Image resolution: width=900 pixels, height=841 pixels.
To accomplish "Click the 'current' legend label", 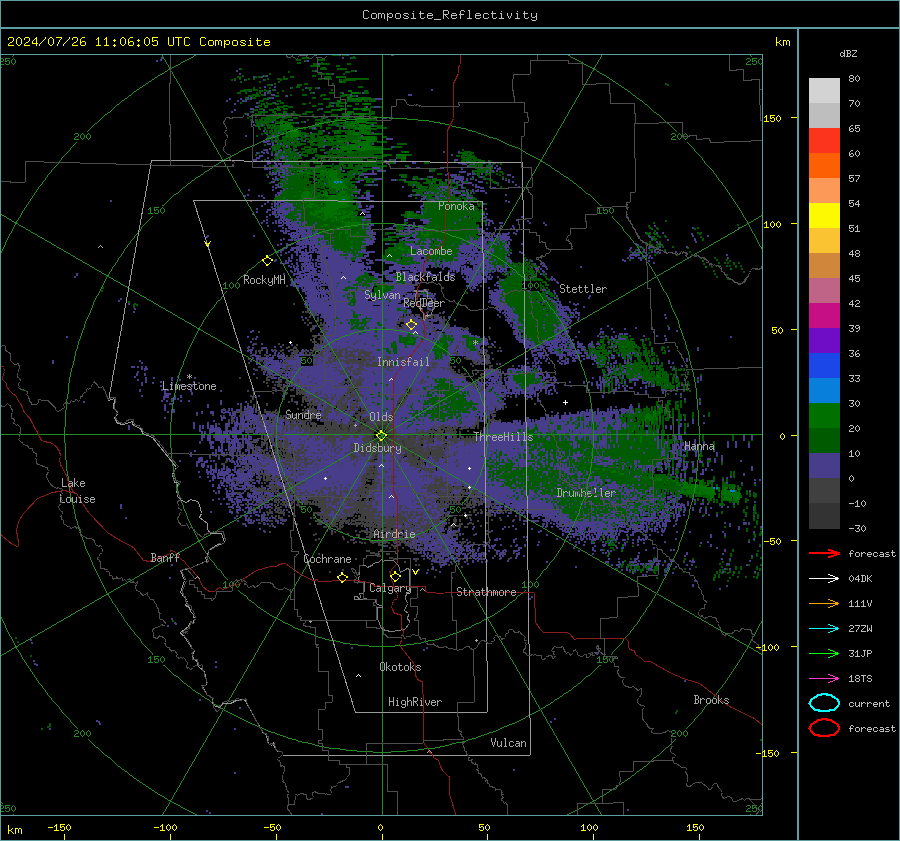I will pyautogui.click(x=869, y=704).
